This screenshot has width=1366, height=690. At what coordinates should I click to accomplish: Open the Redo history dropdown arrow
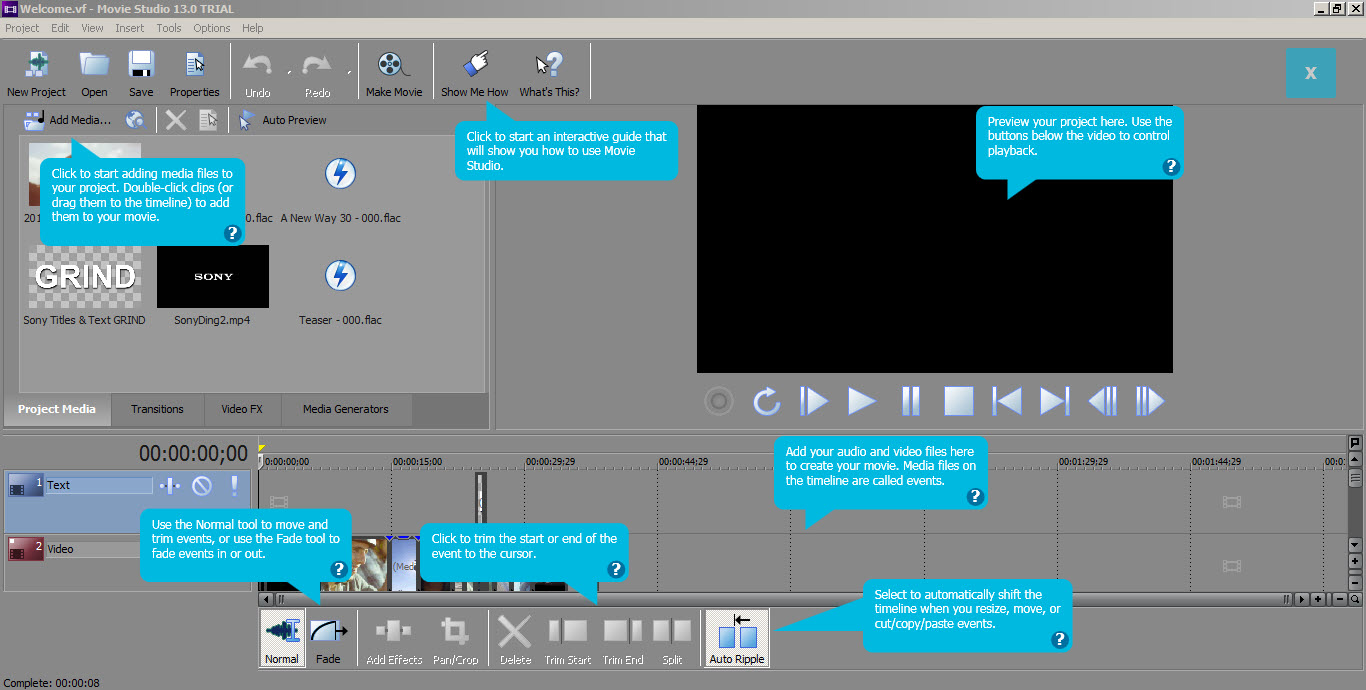tap(349, 72)
